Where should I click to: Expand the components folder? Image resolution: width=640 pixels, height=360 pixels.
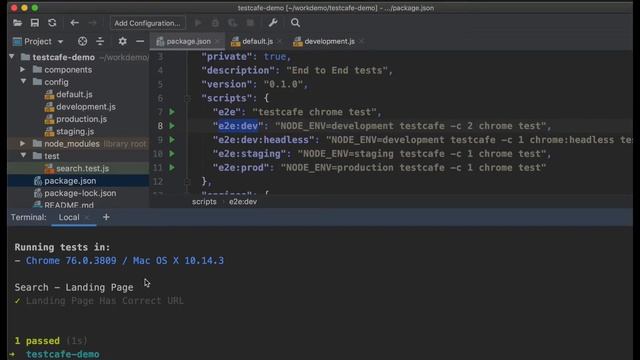pos(23,69)
